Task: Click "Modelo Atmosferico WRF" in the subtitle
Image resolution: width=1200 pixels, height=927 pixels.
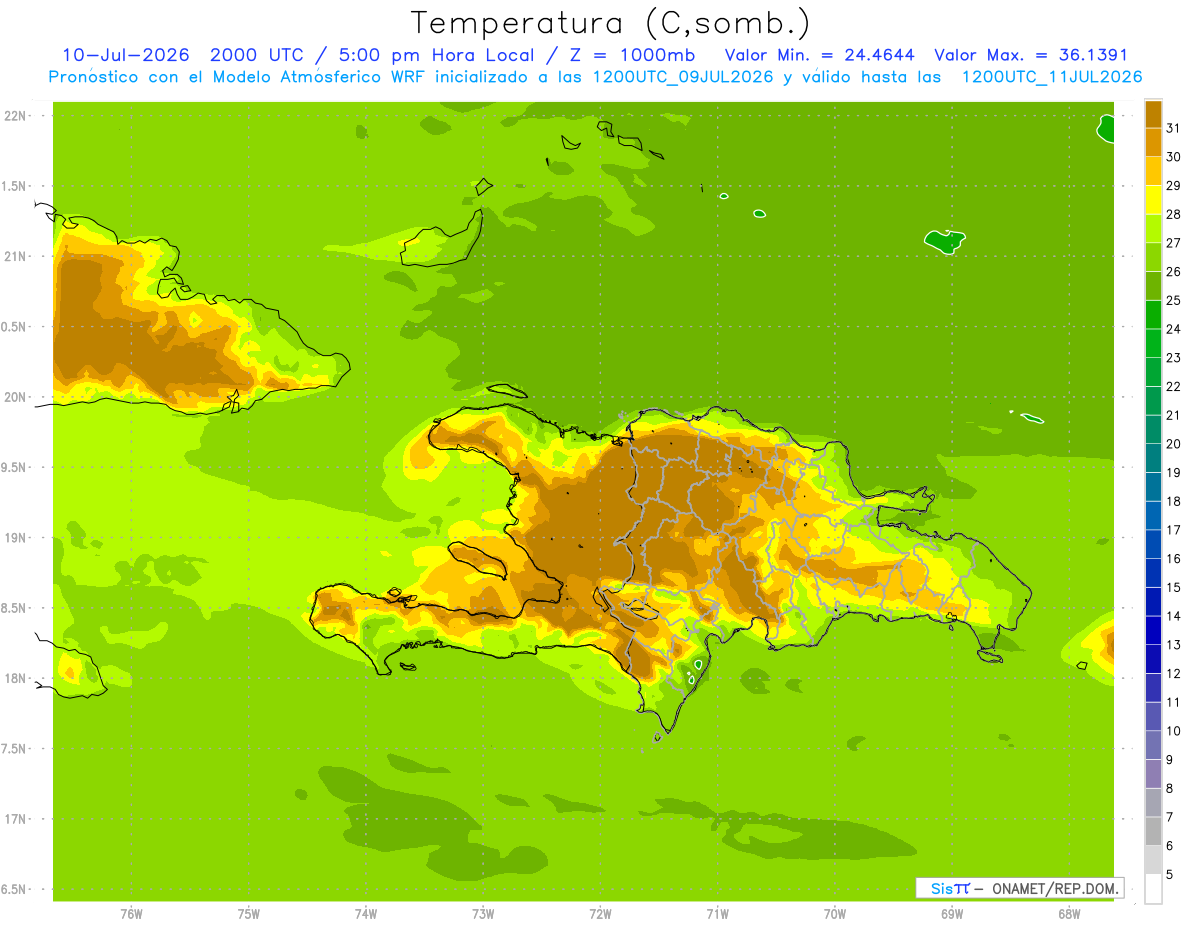Action: (323, 77)
